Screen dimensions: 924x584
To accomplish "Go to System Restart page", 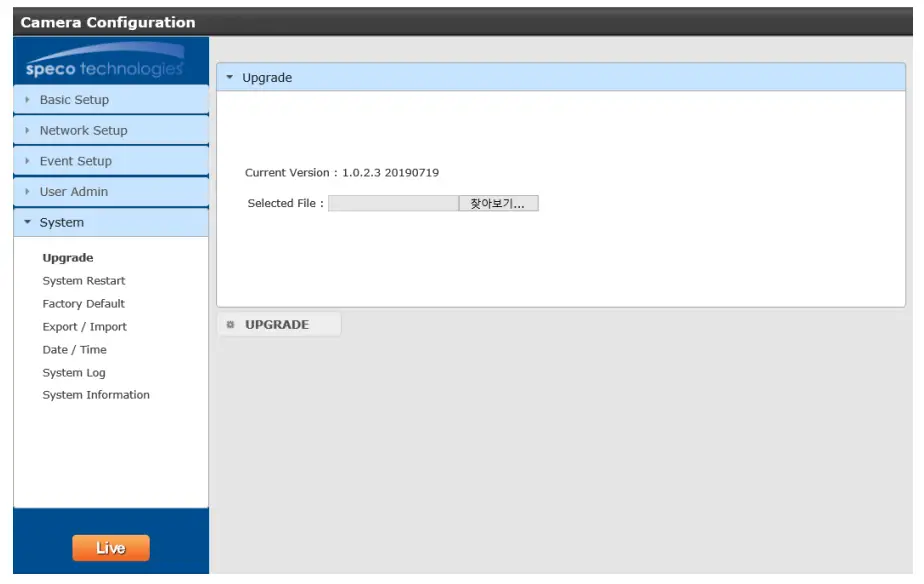I will pos(84,281).
